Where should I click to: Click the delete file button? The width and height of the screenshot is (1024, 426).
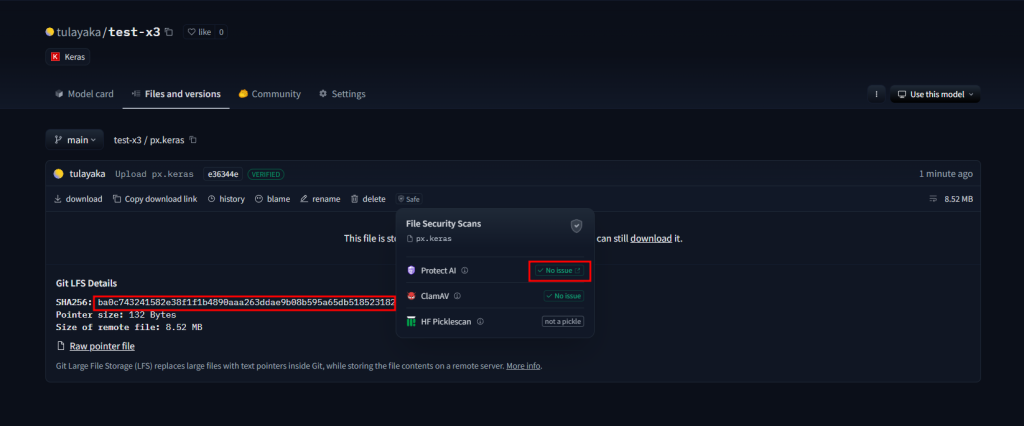coord(368,199)
